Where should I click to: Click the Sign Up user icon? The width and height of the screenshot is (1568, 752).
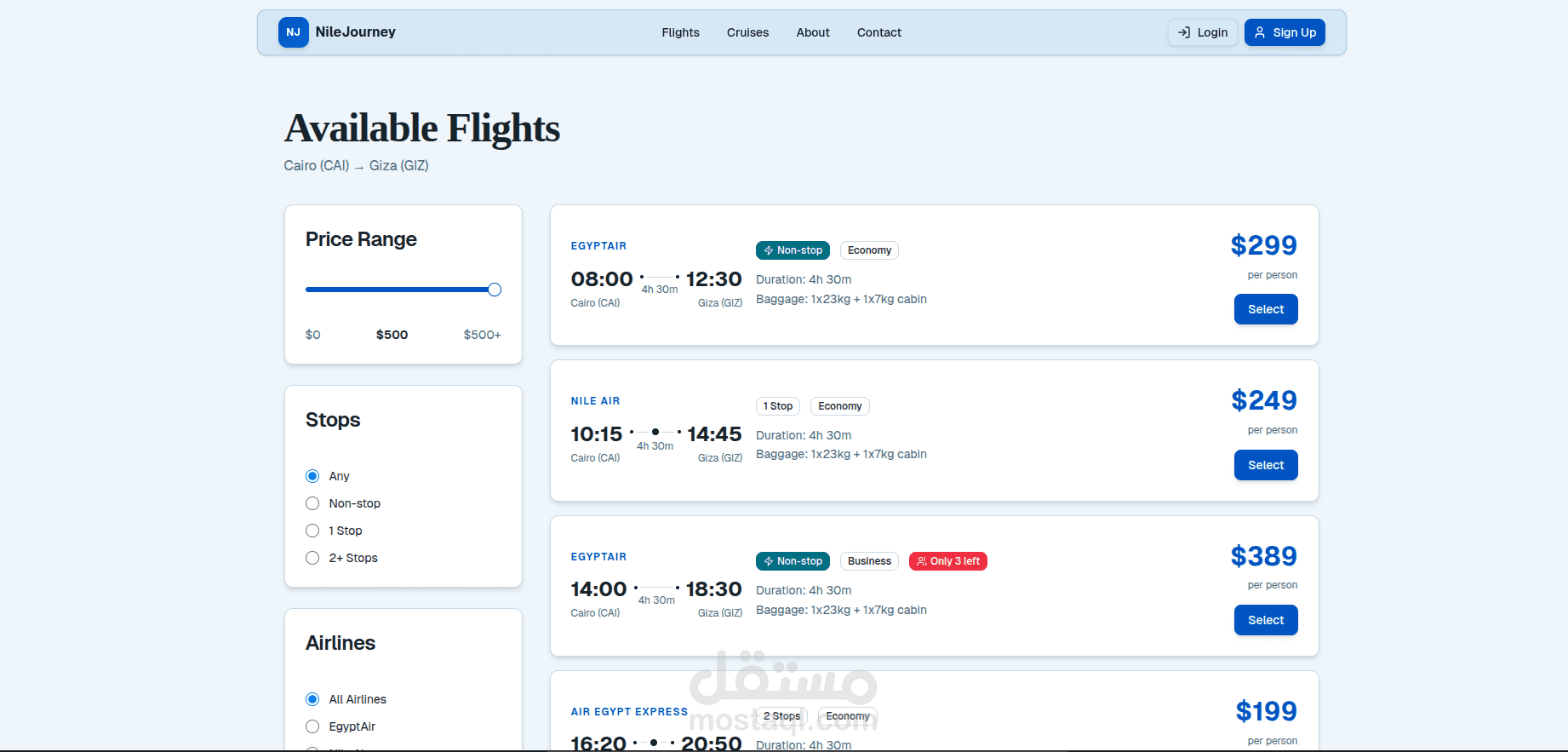tap(1260, 32)
